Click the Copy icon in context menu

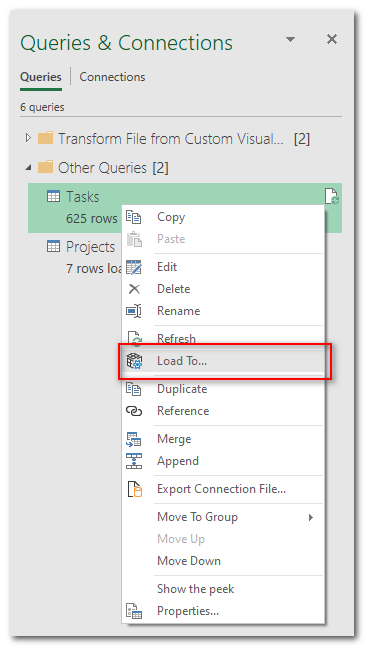click(x=134, y=217)
